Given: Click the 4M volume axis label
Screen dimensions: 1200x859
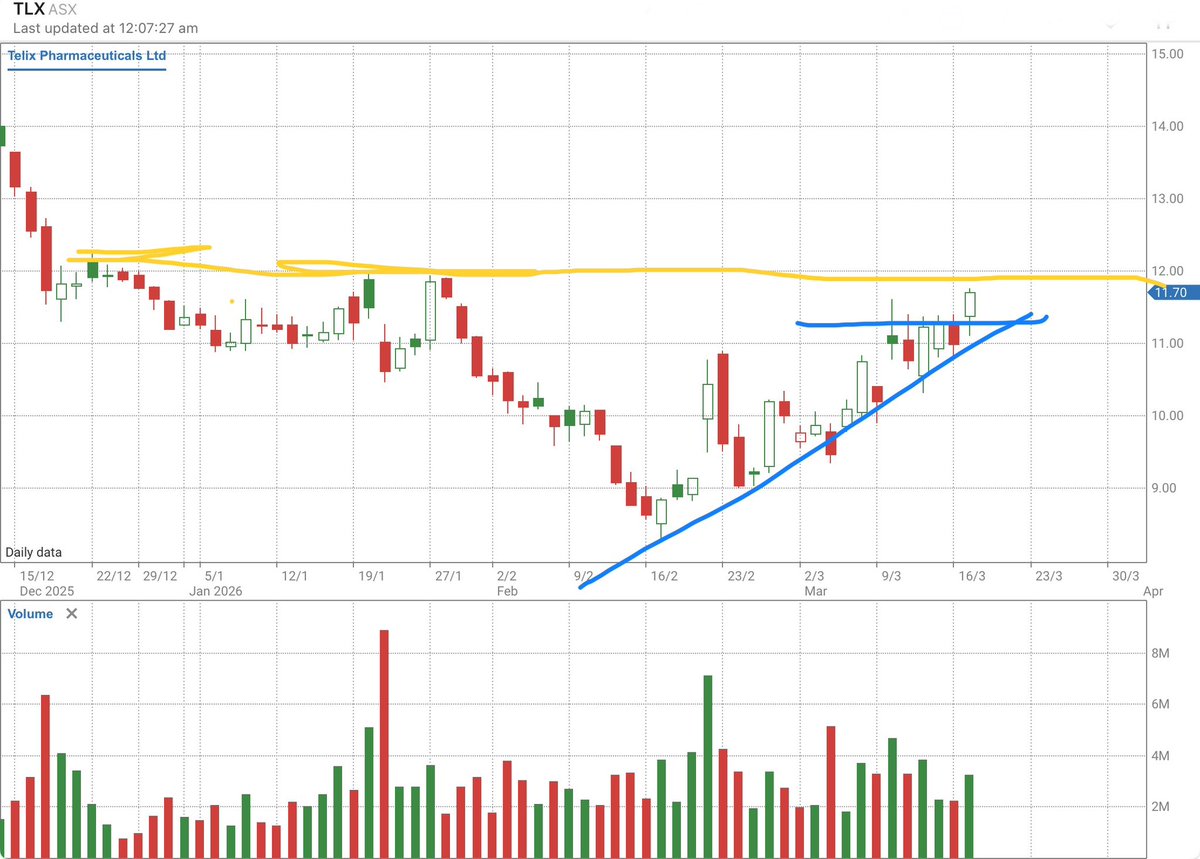Looking at the screenshot, I should [x=1162, y=756].
